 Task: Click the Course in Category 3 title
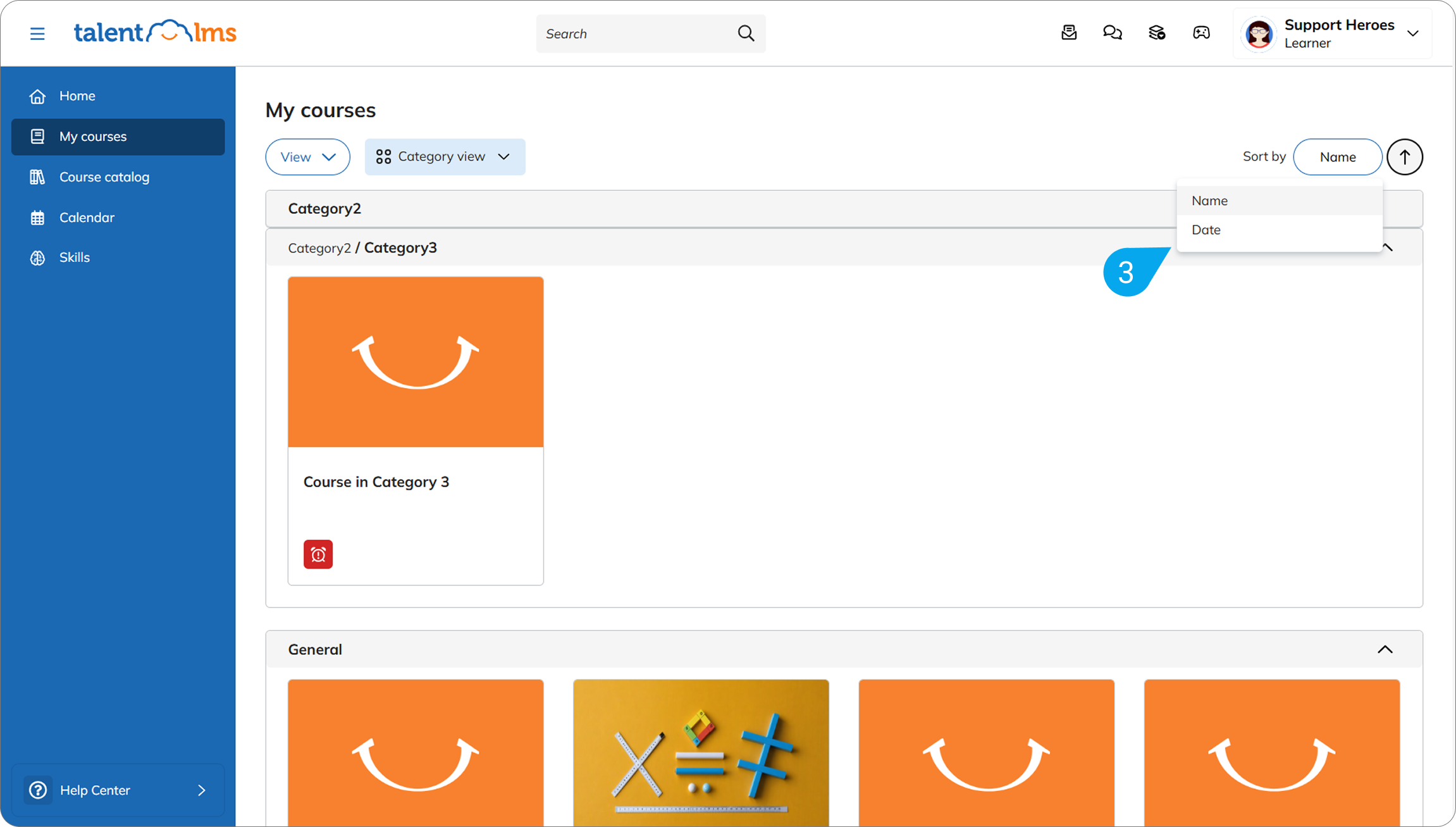376,482
